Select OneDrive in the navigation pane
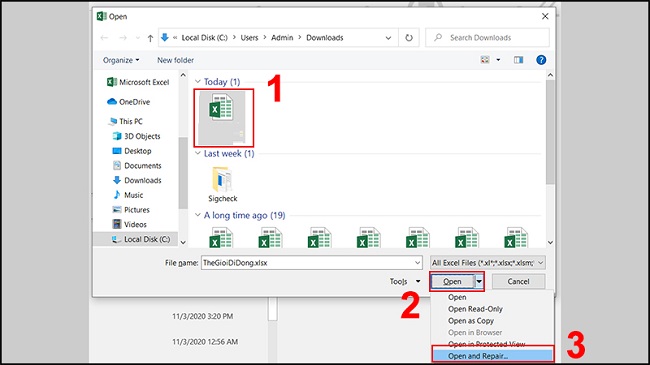 point(129,102)
